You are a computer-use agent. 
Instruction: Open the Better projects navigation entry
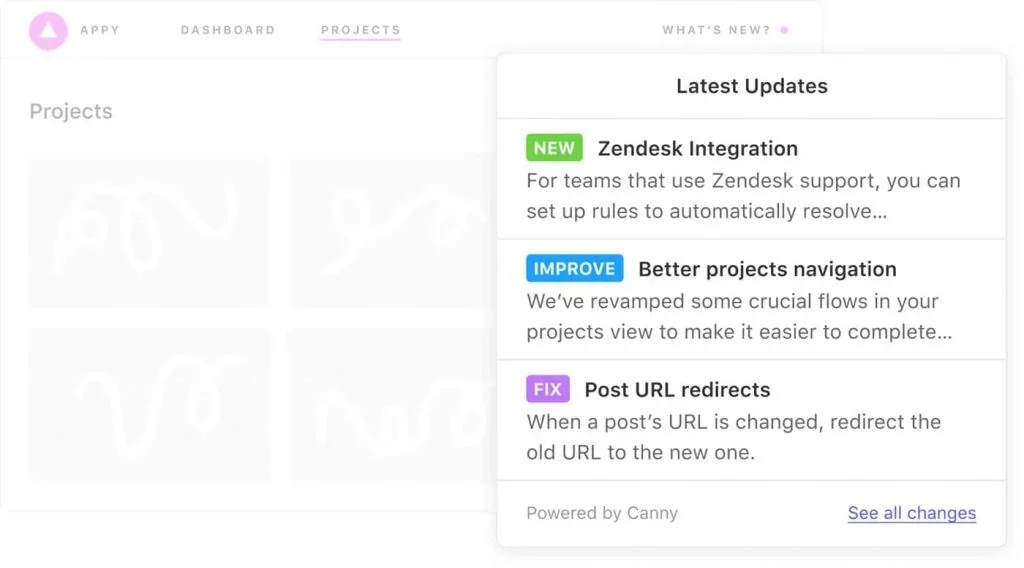pyautogui.click(x=767, y=269)
